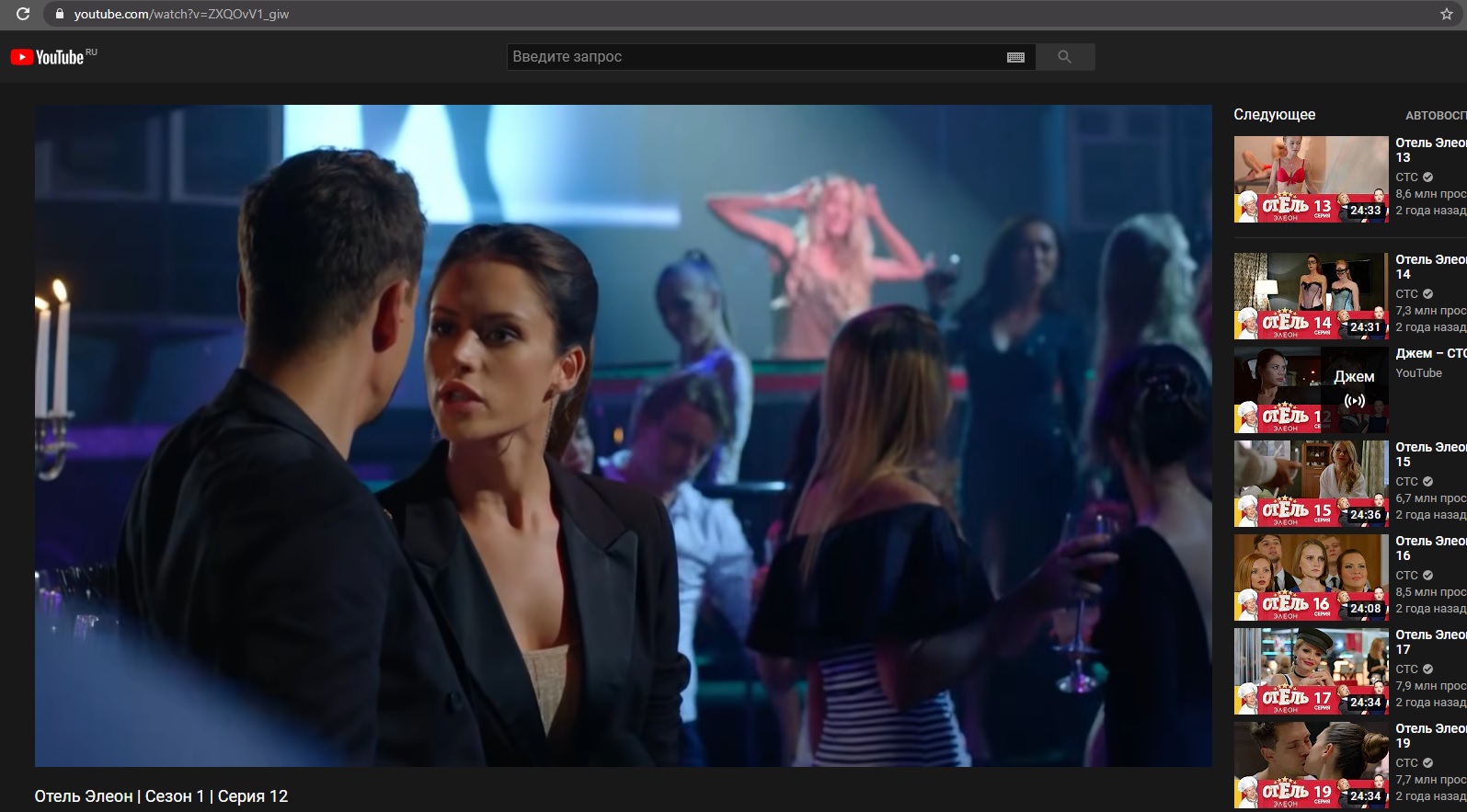This screenshot has height=812, width=1467.
Task: Bookmark this page with the star icon
Action: pyautogui.click(x=1446, y=14)
